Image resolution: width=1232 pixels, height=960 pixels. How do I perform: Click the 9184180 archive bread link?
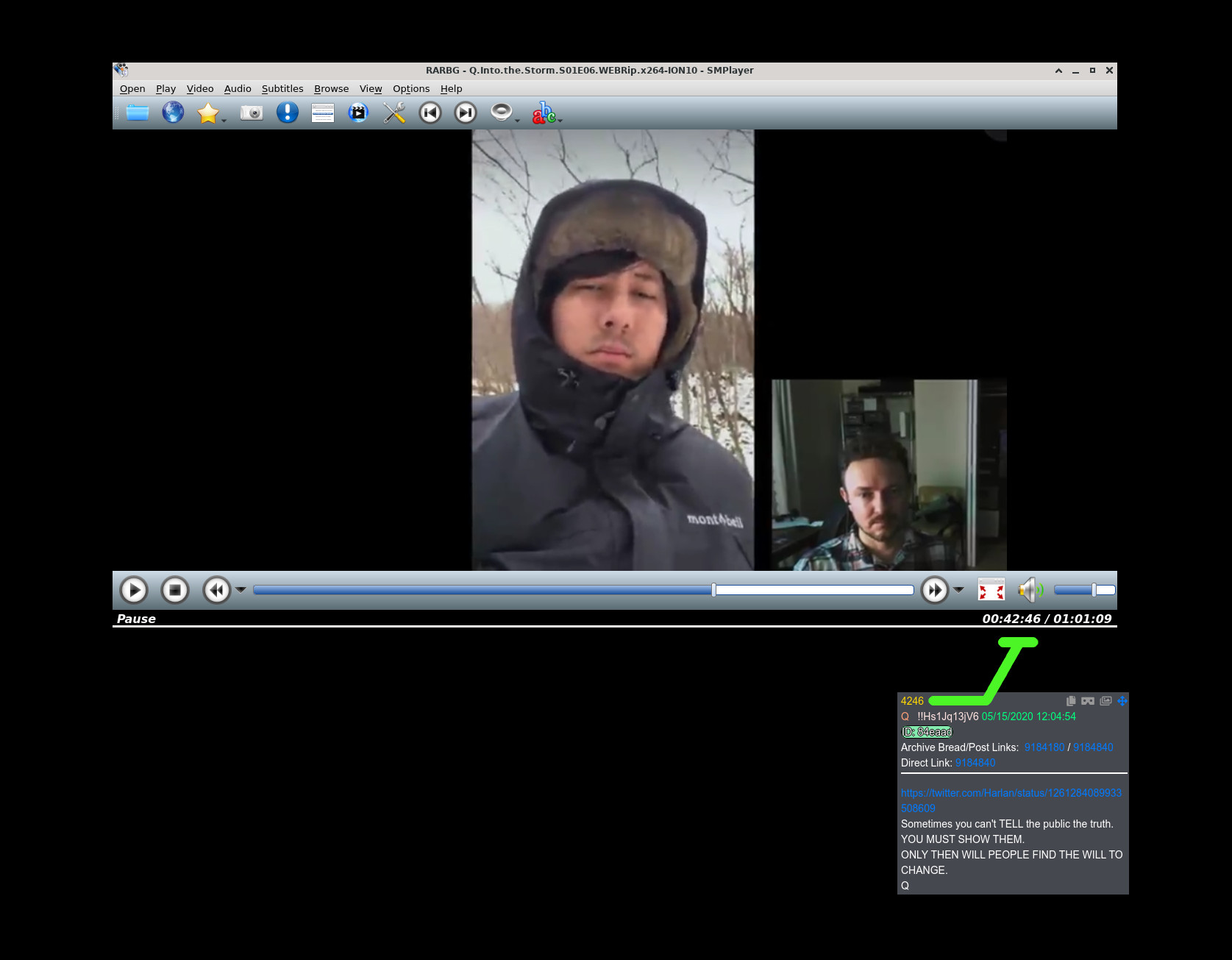(1044, 747)
